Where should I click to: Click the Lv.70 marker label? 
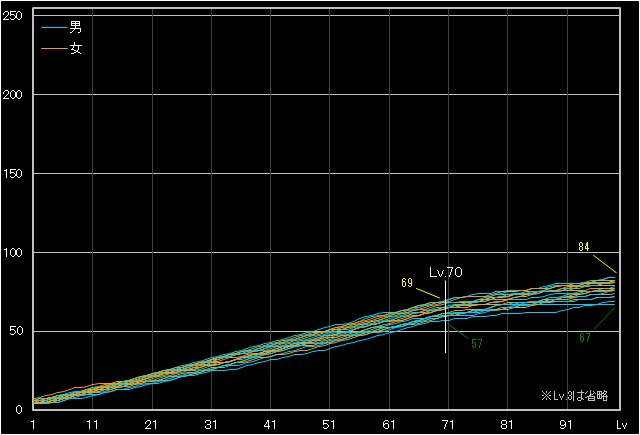point(446,272)
